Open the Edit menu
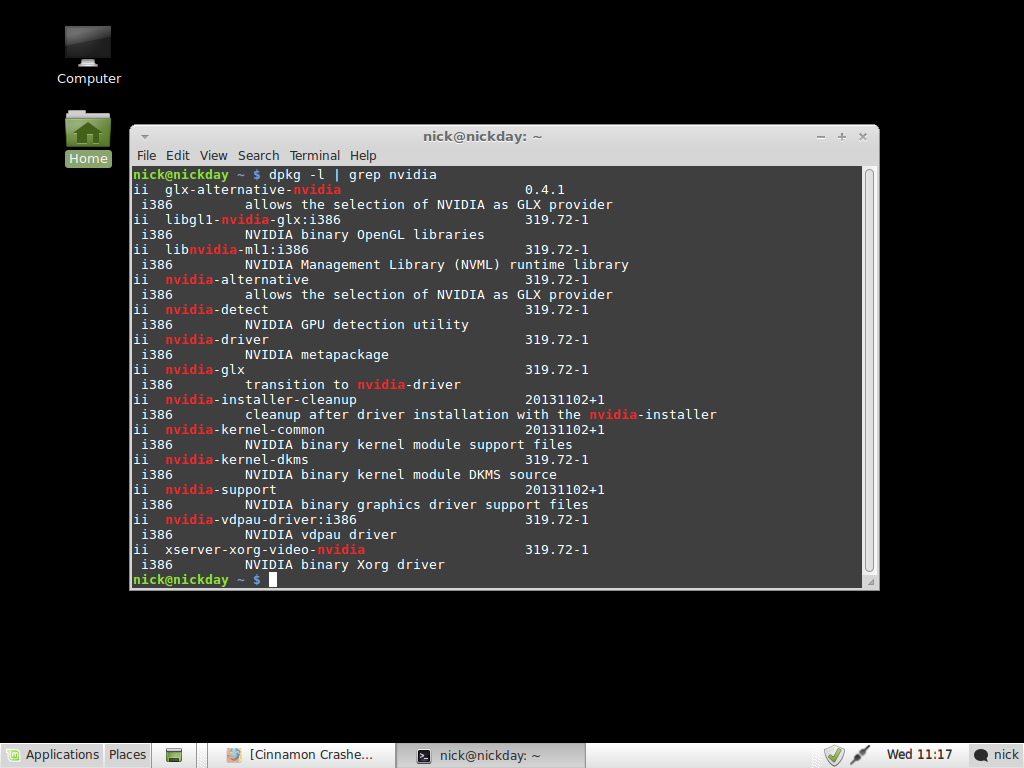The height and width of the screenshot is (768, 1024). [x=178, y=155]
